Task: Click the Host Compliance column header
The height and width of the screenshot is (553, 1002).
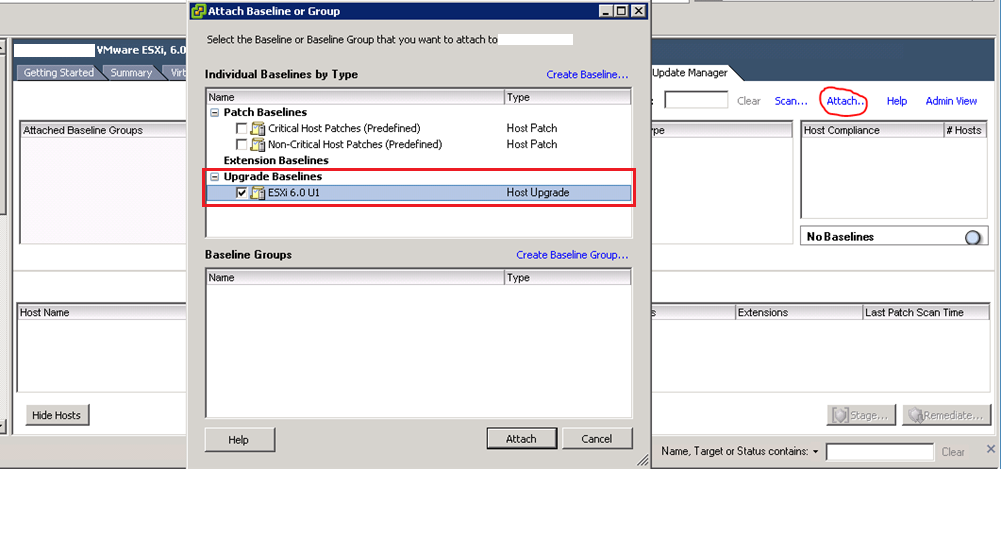Action: point(872,130)
